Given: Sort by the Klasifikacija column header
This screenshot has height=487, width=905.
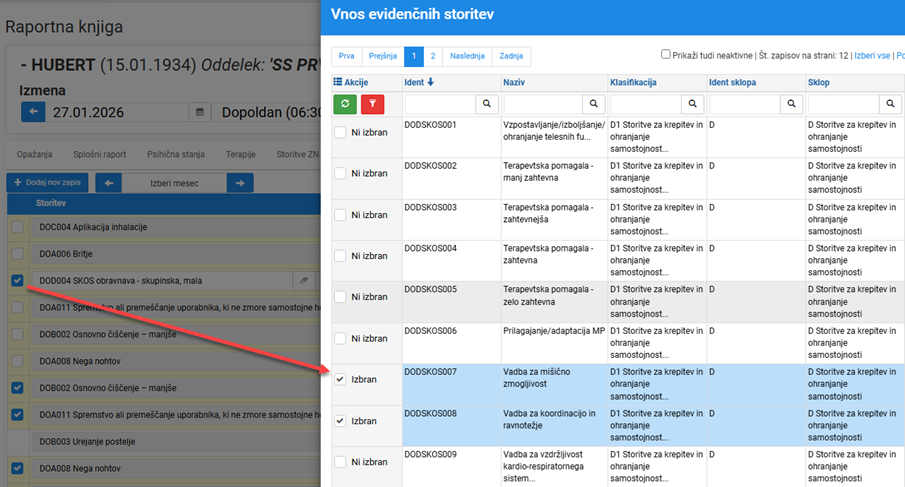Looking at the screenshot, I should click(633, 82).
